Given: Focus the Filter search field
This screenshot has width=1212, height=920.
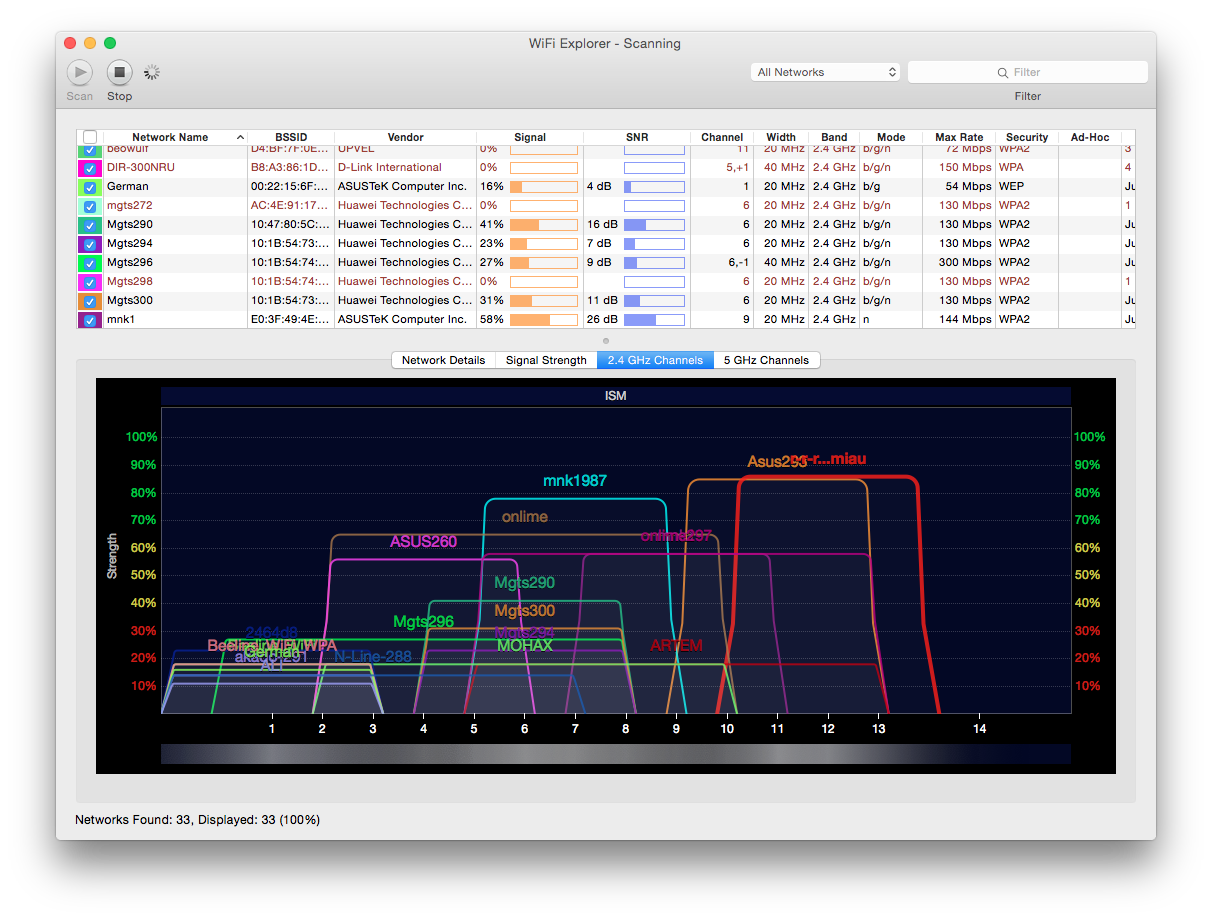Looking at the screenshot, I should (1028, 72).
